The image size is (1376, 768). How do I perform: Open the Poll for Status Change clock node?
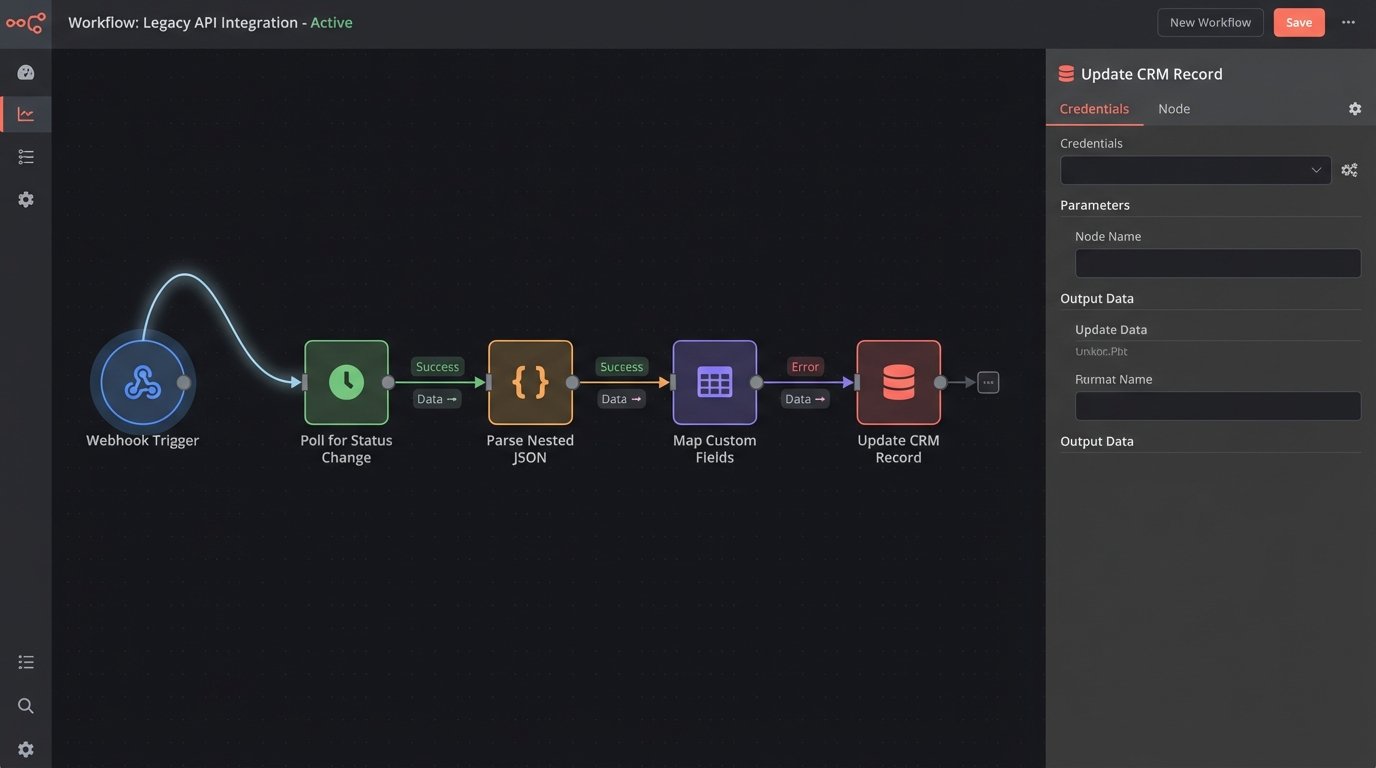coord(345,380)
